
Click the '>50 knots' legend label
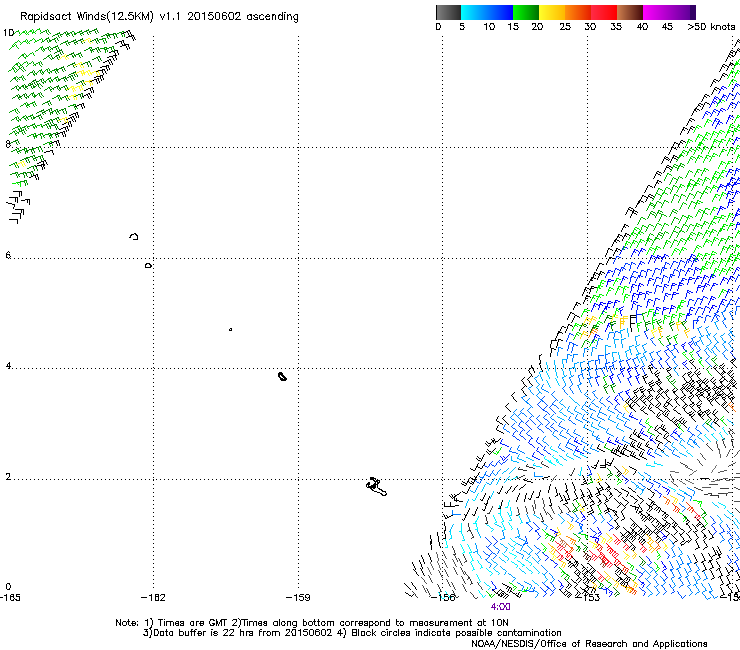click(x=712, y=27)
